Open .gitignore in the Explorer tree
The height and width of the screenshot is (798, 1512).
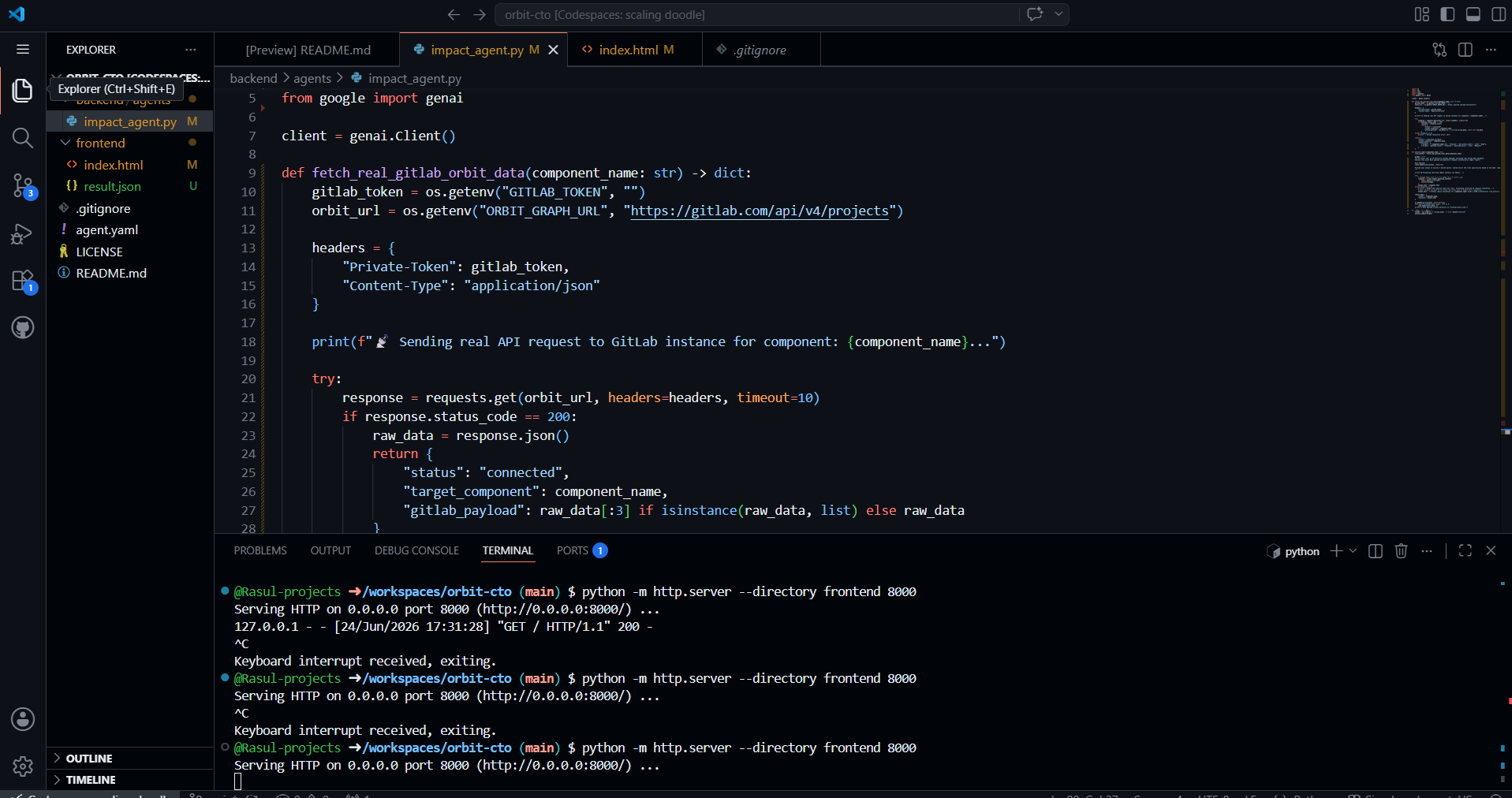(103, 208)
